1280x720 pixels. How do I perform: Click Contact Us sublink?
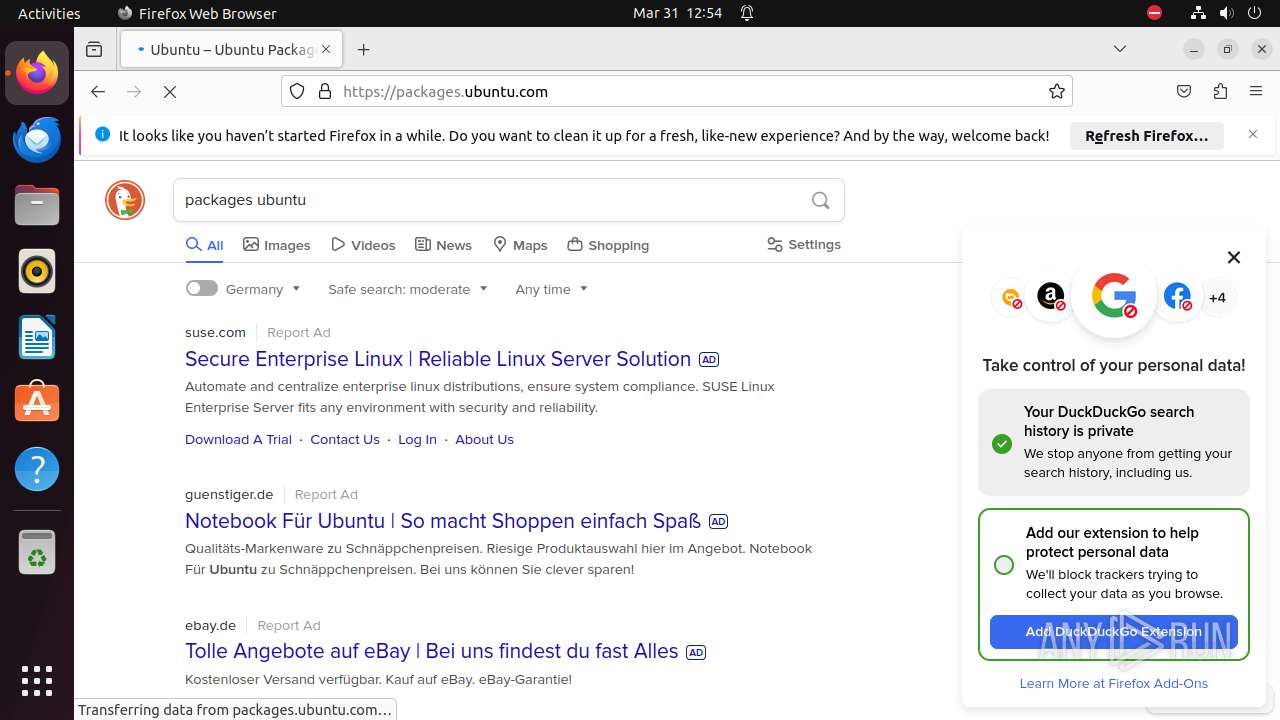coord(345,439)
